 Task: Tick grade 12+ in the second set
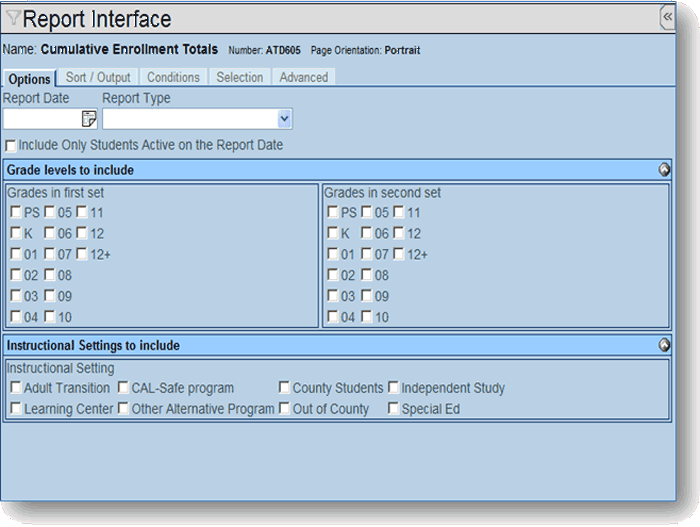click(399, 254)
